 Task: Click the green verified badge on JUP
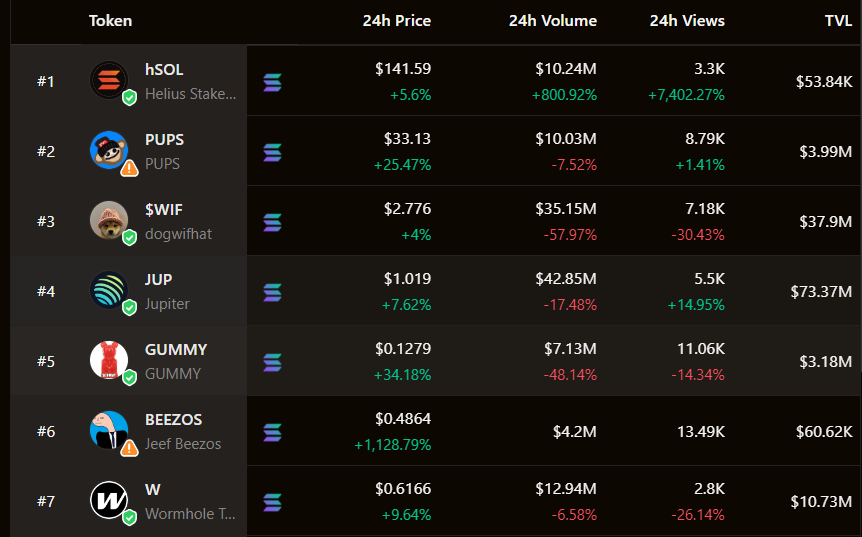point(129,308)
